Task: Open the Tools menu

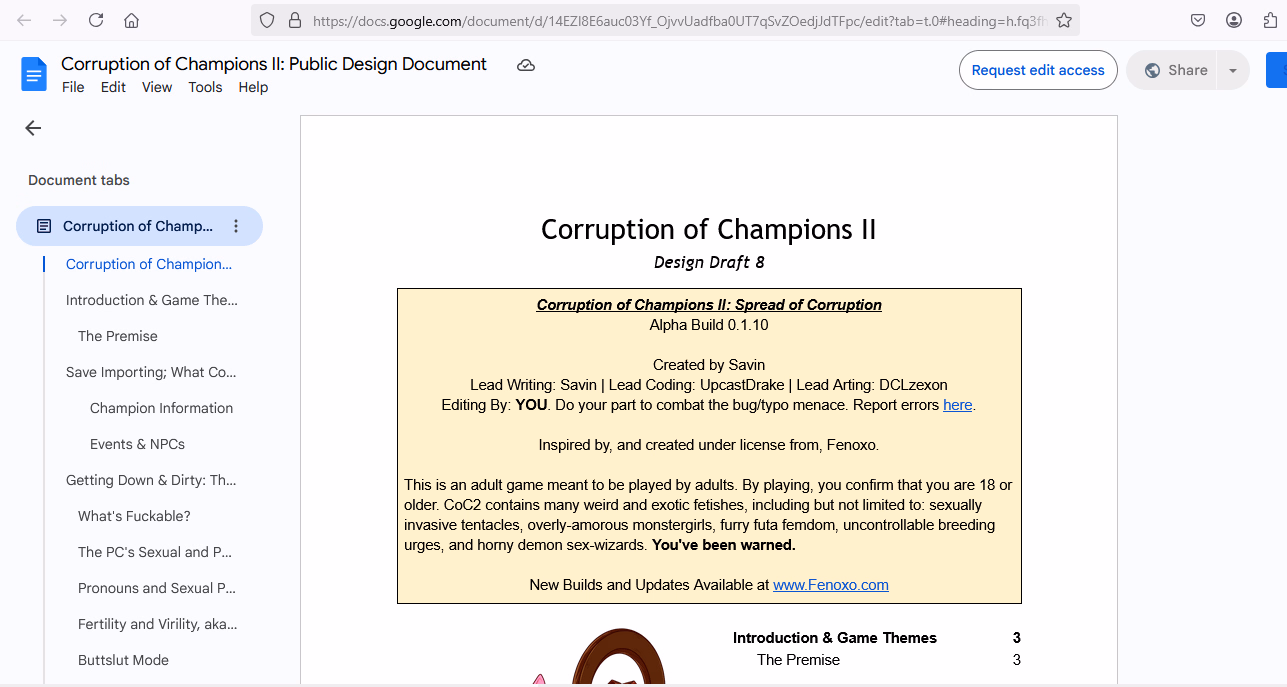Action: (x=205, y=87)
